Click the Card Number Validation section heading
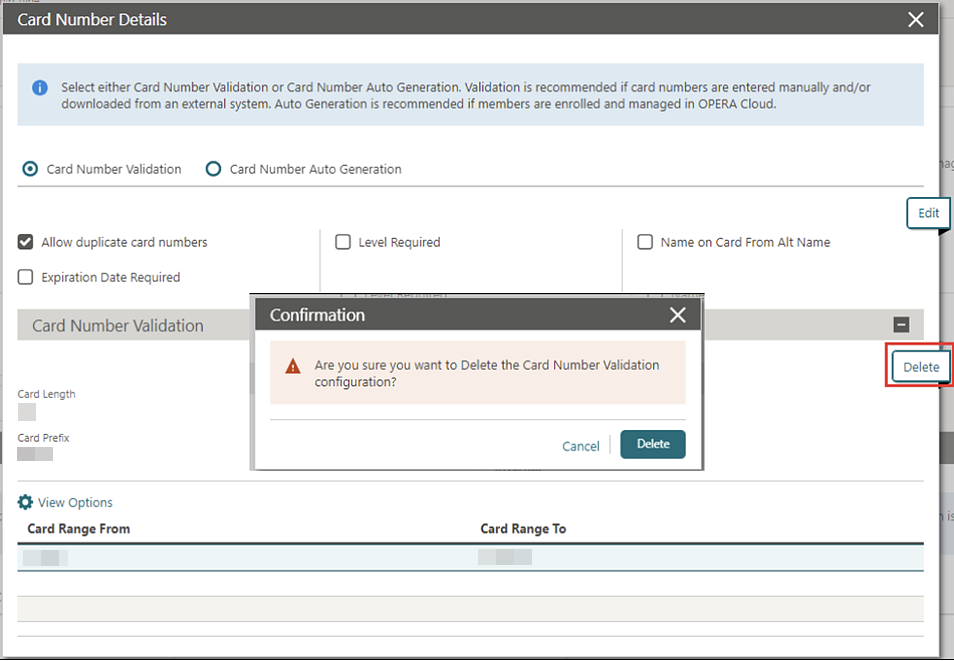This screenshot has height=661, width=954. [117, 326]
